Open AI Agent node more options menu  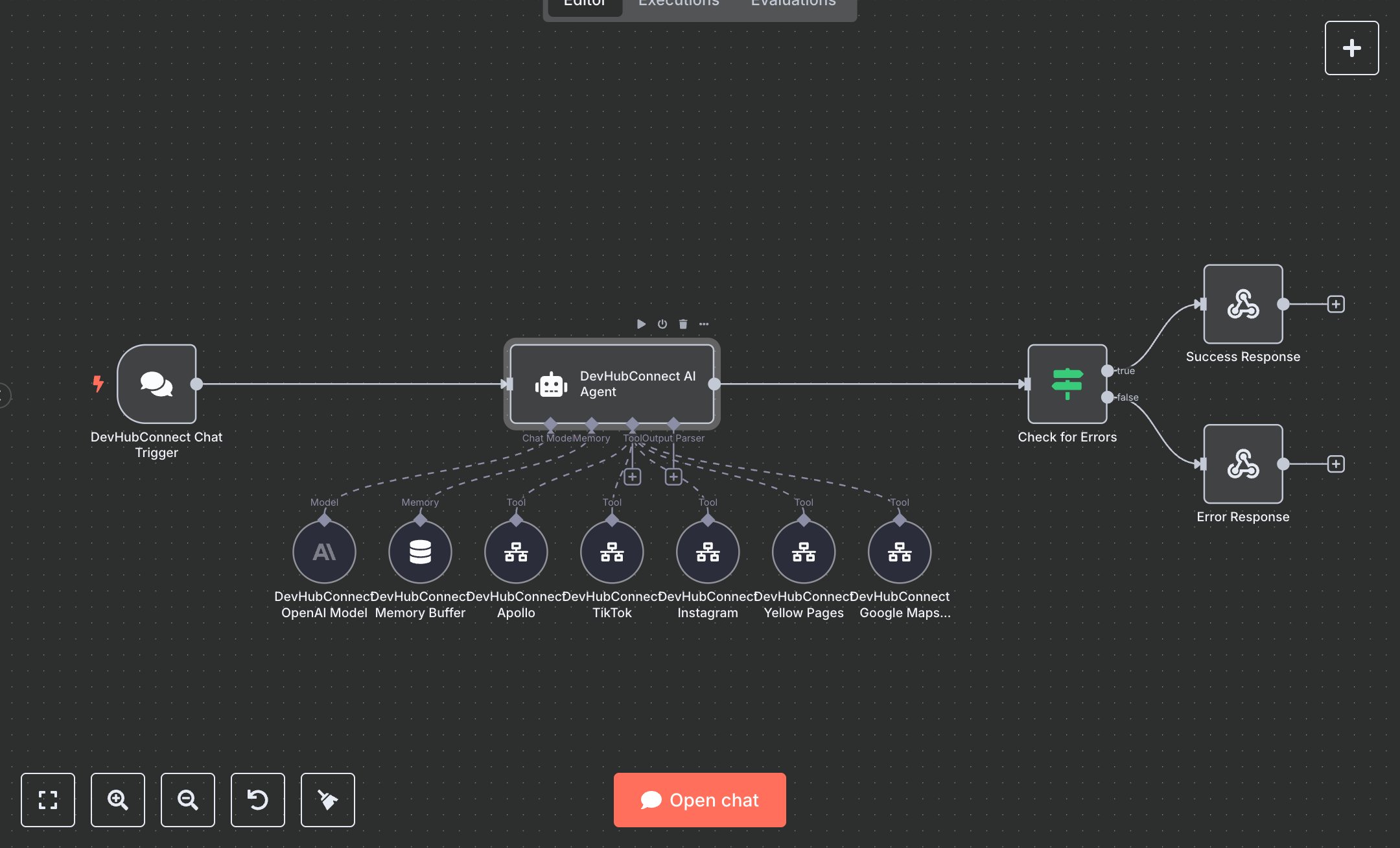point(704,324)
